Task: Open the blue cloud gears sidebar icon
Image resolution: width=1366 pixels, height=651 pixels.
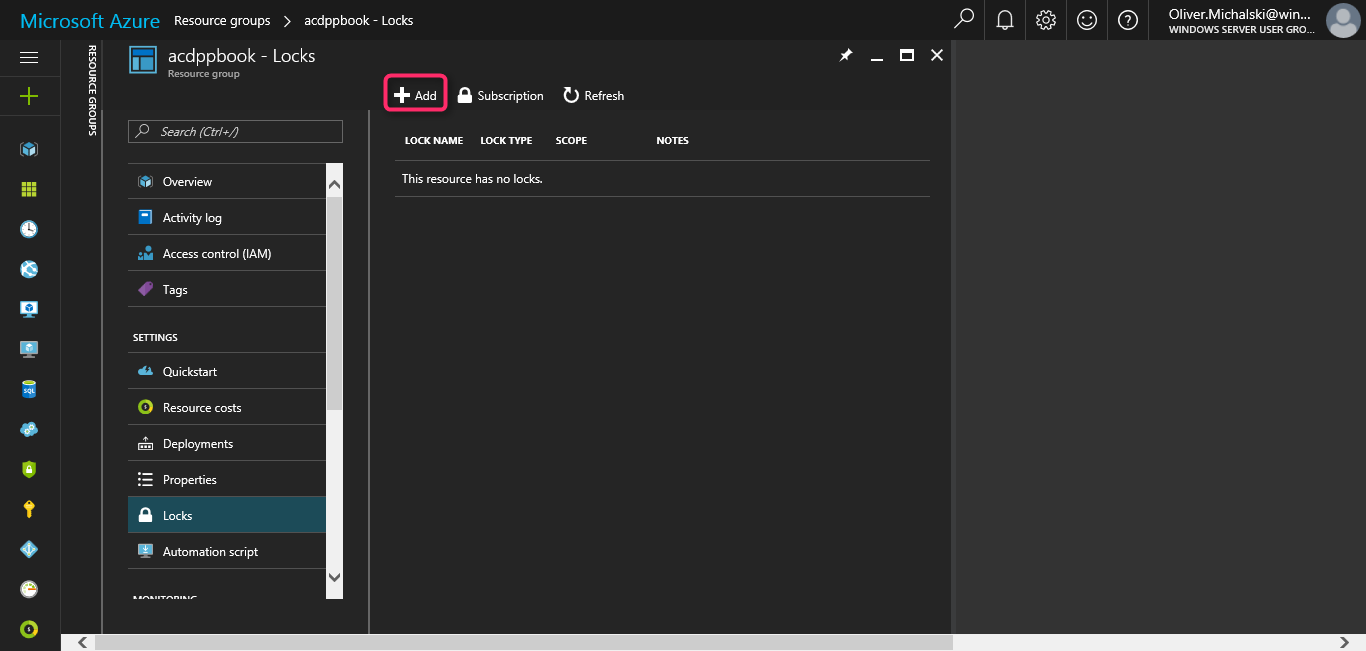Action: 29,429
